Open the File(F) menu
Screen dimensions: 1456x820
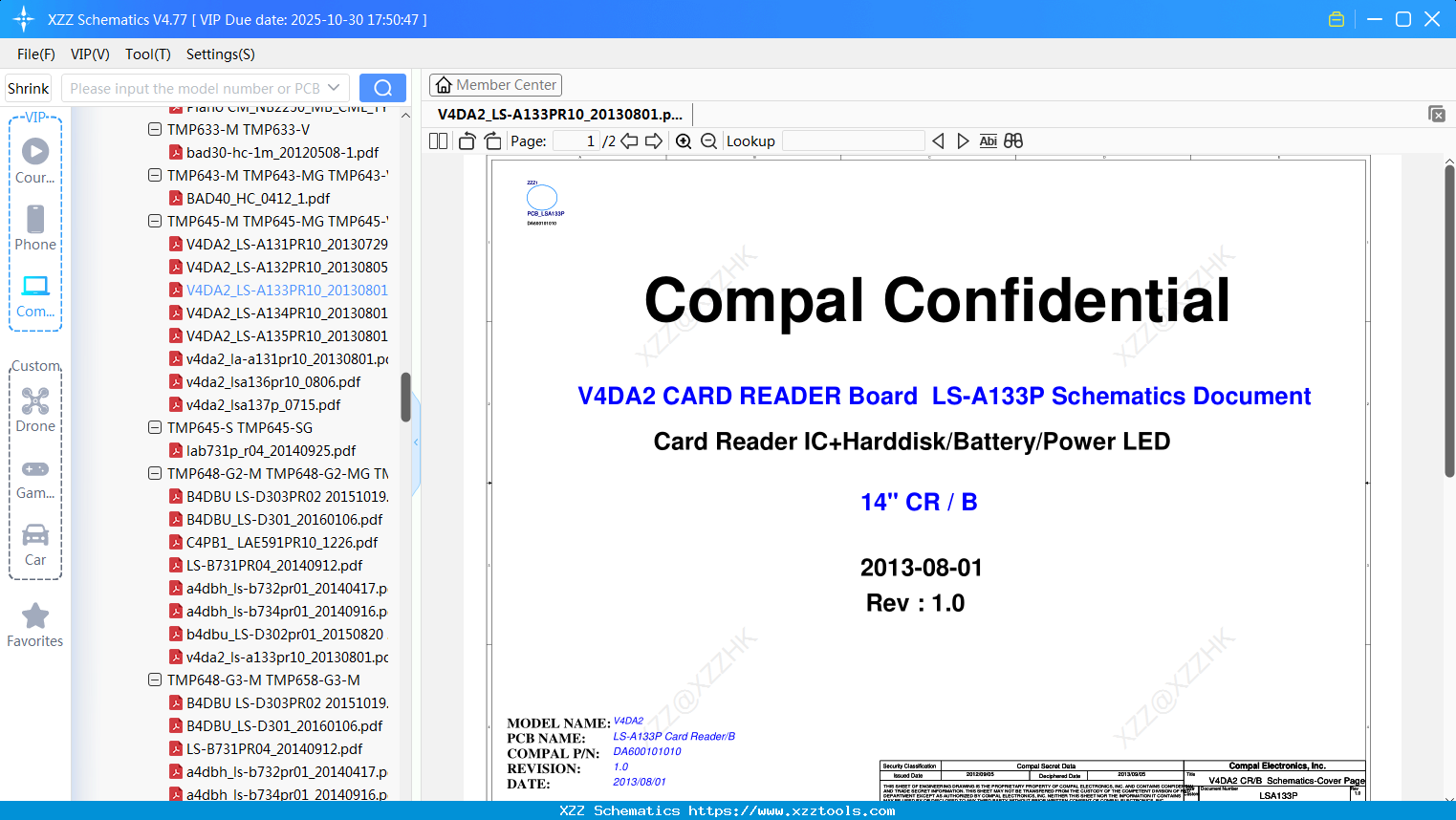point(36,54)
